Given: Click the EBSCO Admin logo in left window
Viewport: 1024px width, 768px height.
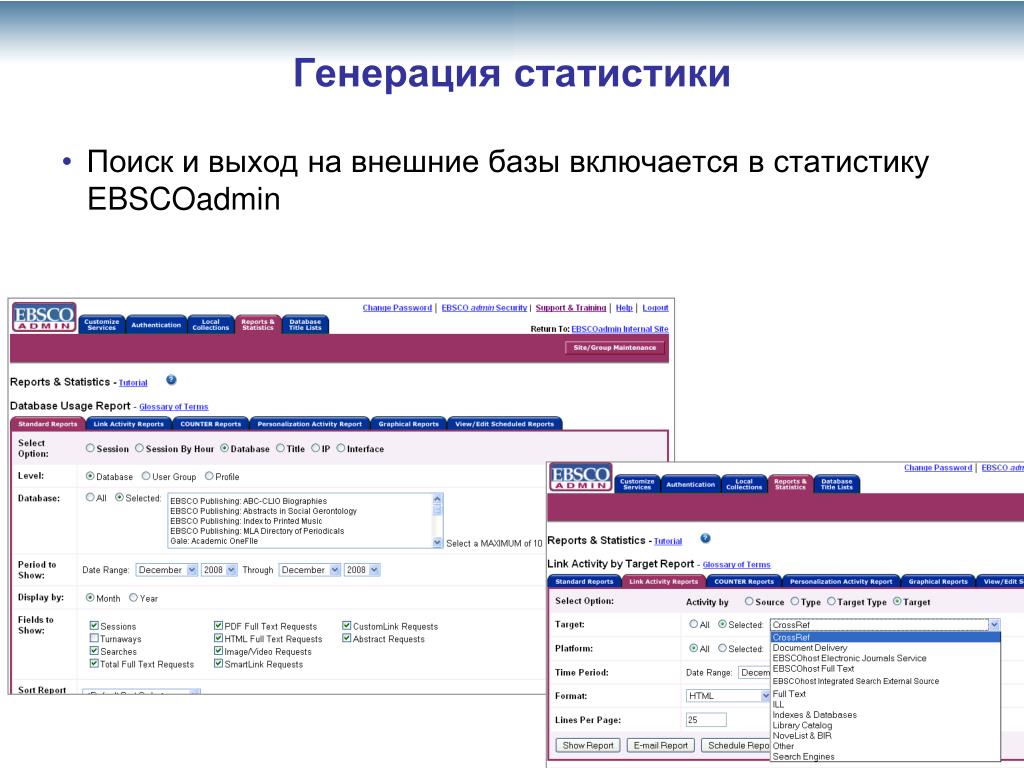Looking at the screenshot, I should [44, 317].
